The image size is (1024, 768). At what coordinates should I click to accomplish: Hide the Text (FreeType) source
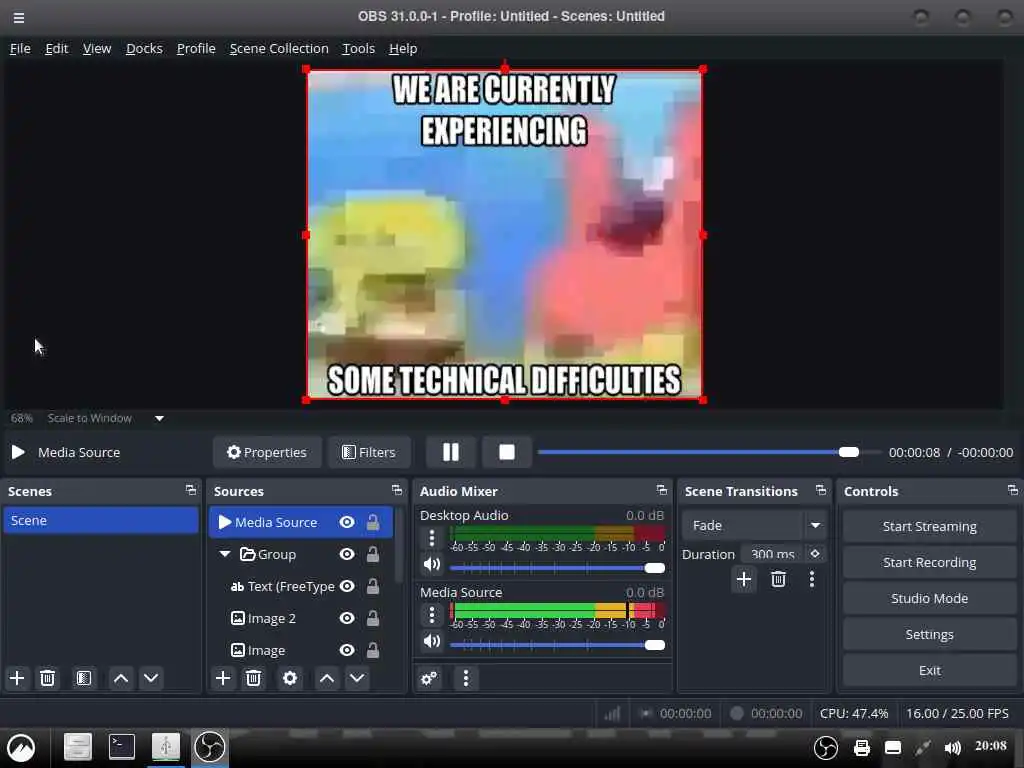coord(347,586)
